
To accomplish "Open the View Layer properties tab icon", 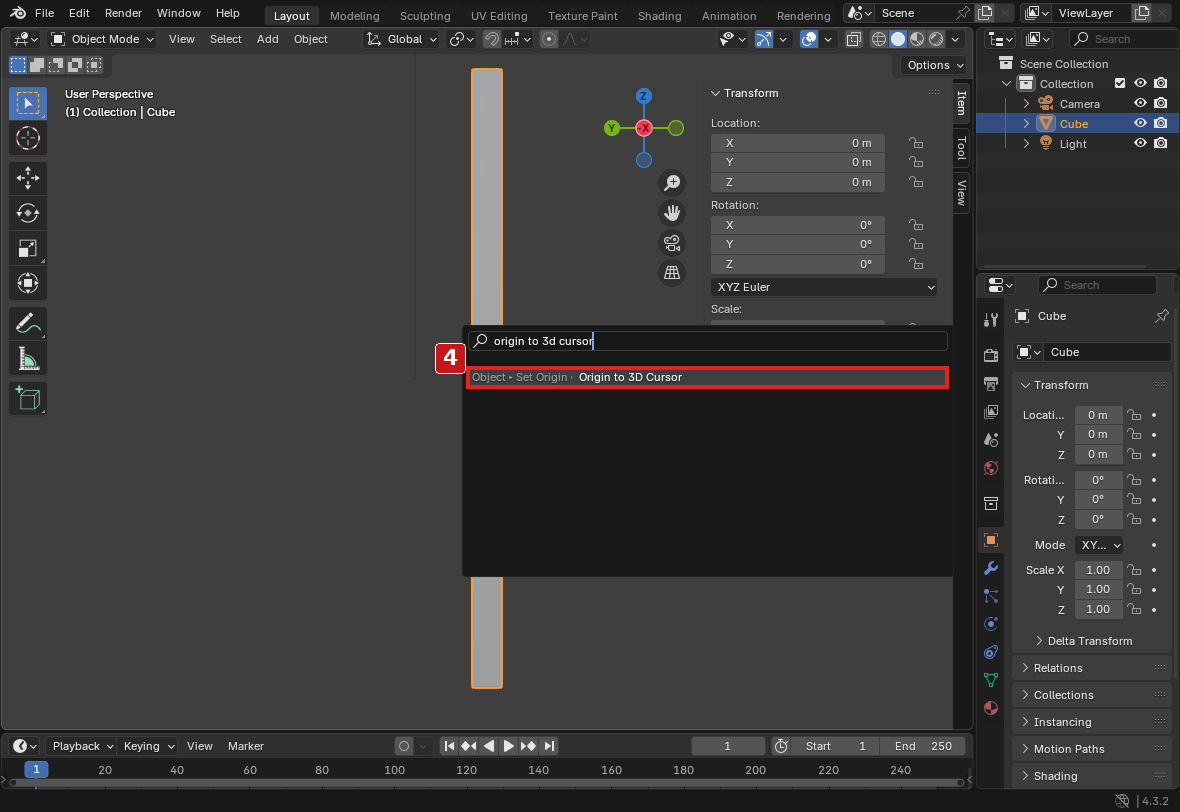I will point(991,412).
